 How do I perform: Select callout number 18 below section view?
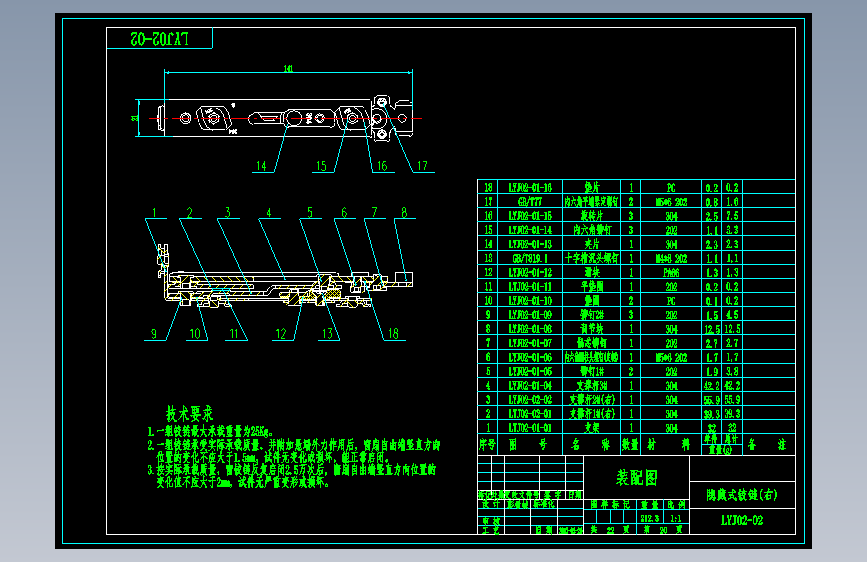tap(393, 334)
